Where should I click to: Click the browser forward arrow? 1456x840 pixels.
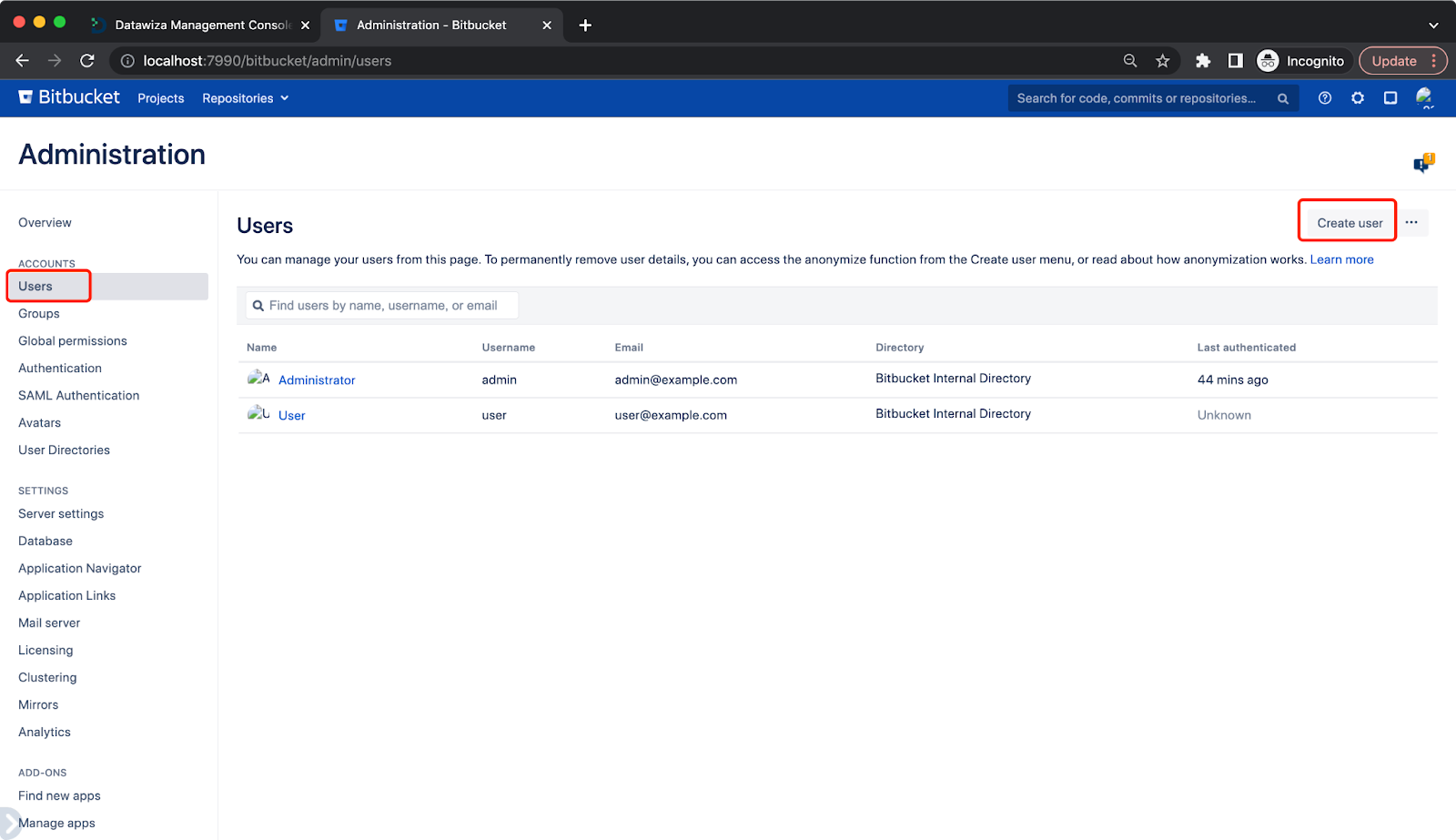coord(55,61)
